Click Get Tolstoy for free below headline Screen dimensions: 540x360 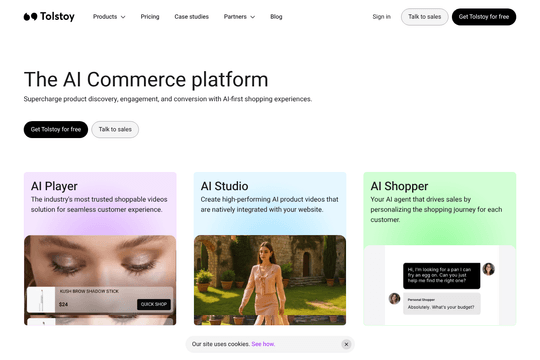[x=56, y=130]
